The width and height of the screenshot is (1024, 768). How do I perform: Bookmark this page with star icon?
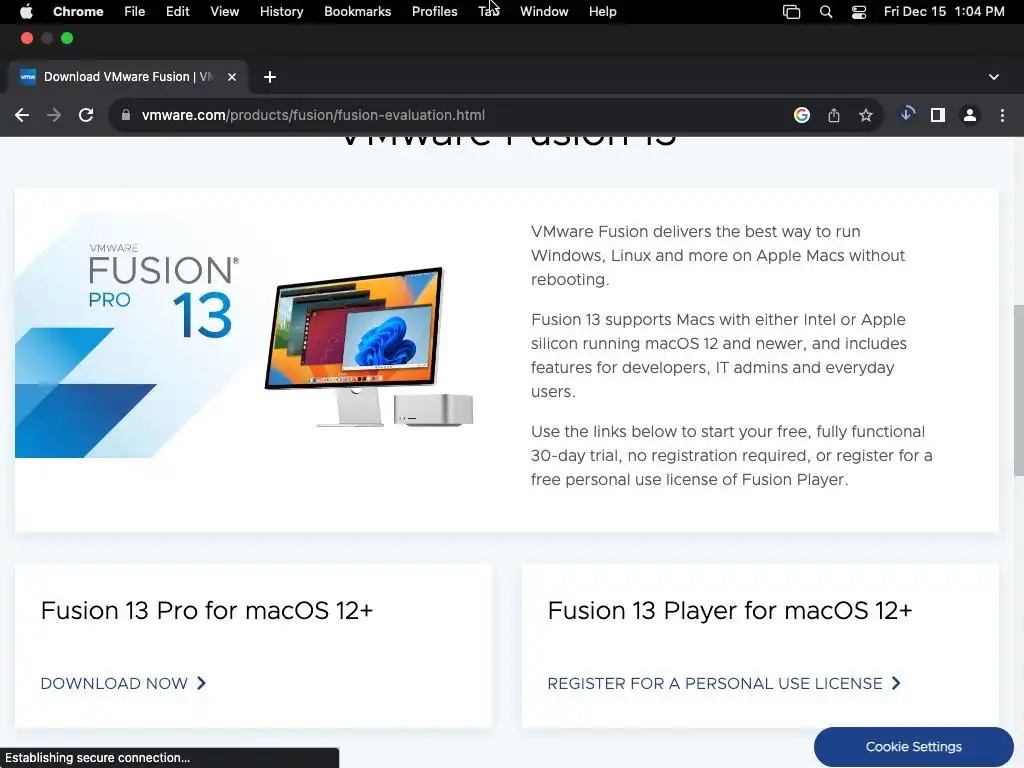(866, 115)
